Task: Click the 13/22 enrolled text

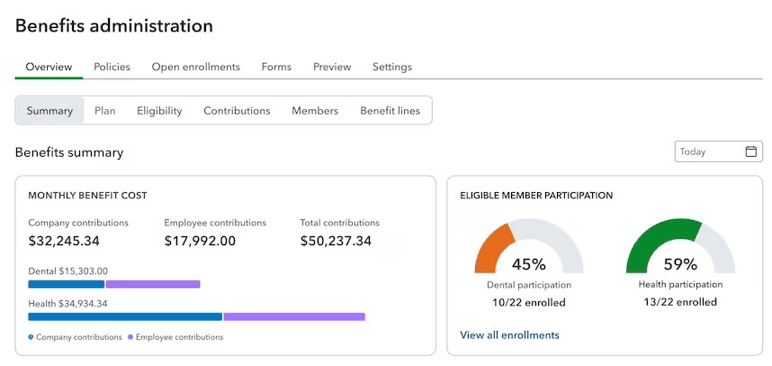Action: 680,302
